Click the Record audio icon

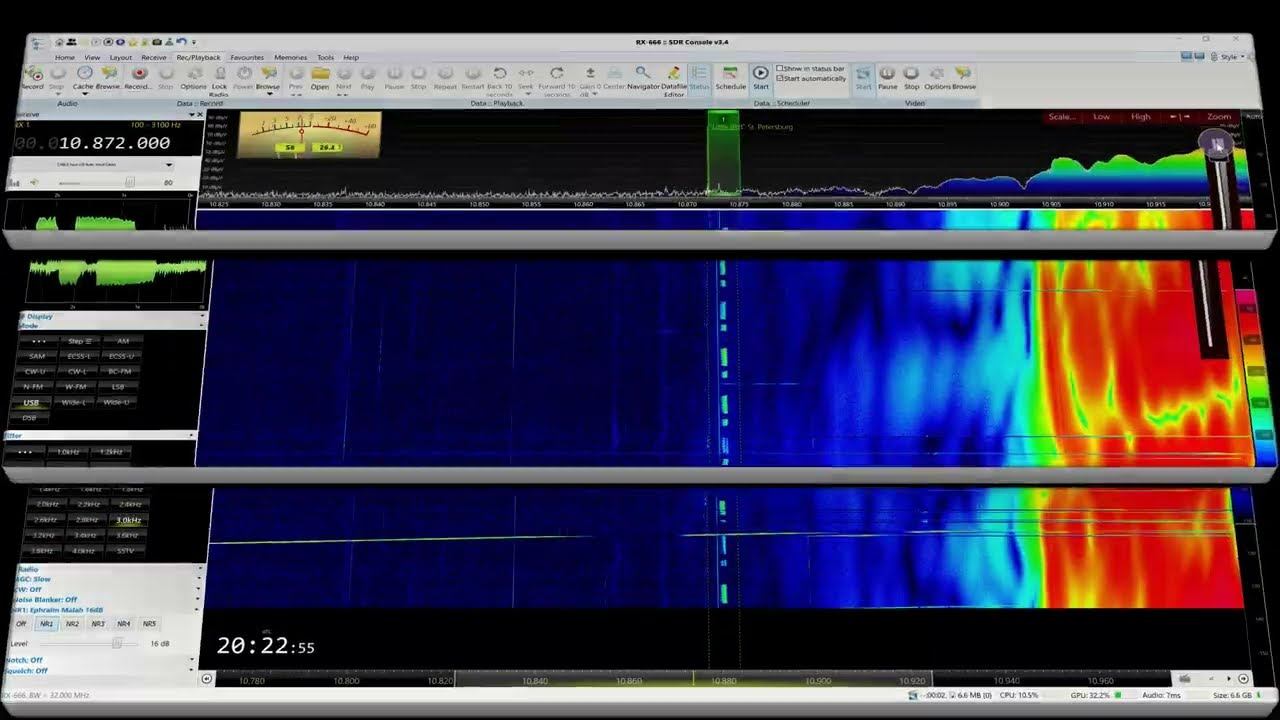pyautogui.click(x=33, y=74)
